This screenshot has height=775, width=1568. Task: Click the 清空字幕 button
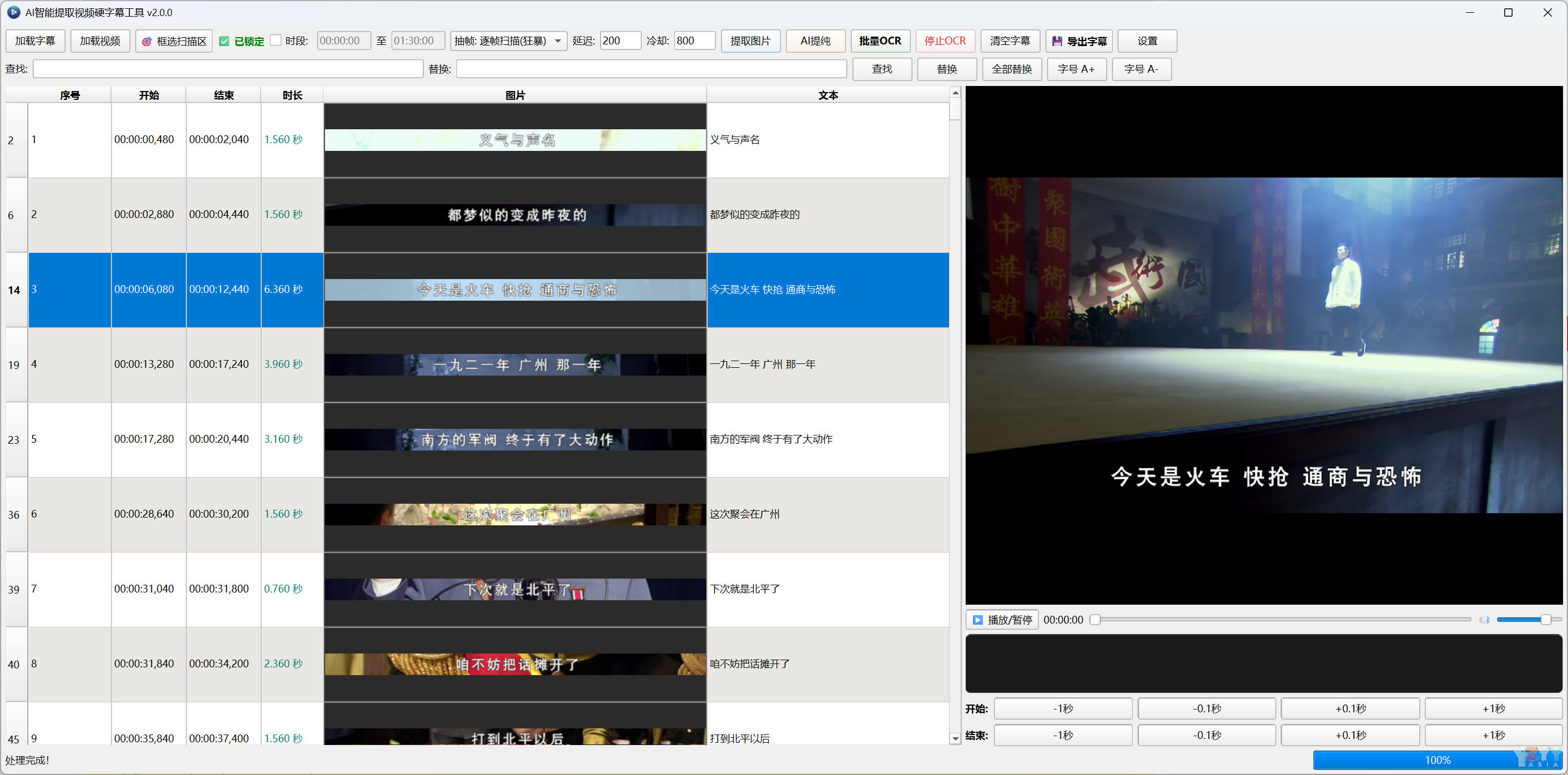pos(1010,41)
